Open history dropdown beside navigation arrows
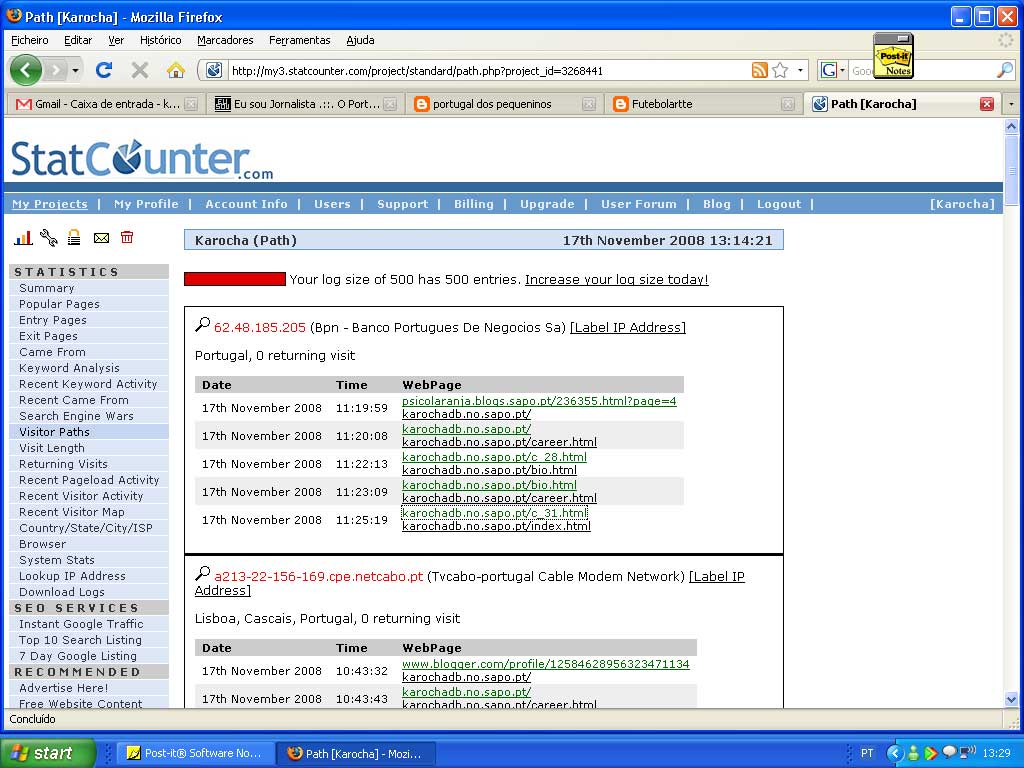This screenshot has width=1024, height=768. (x=76, y=70)
